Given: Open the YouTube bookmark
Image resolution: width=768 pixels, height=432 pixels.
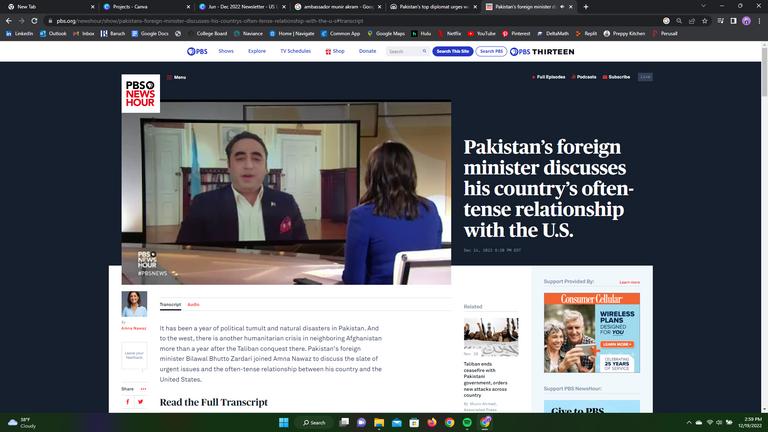Looking at the screenshot, I should (x=481, y=34).
